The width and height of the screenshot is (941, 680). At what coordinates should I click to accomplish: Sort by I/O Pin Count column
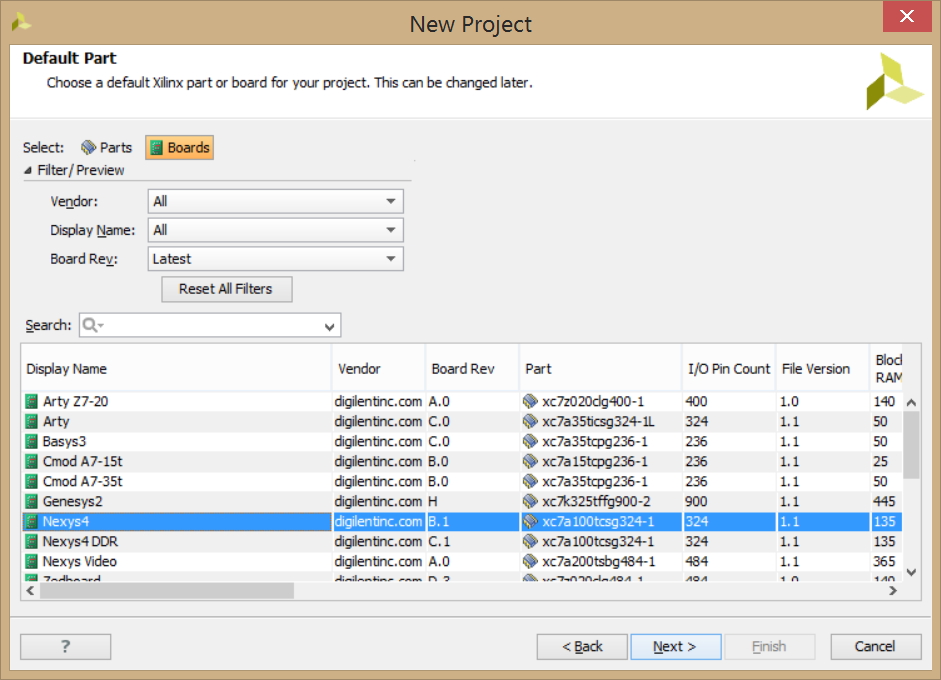pyautogui.click(x=729, y=369)
